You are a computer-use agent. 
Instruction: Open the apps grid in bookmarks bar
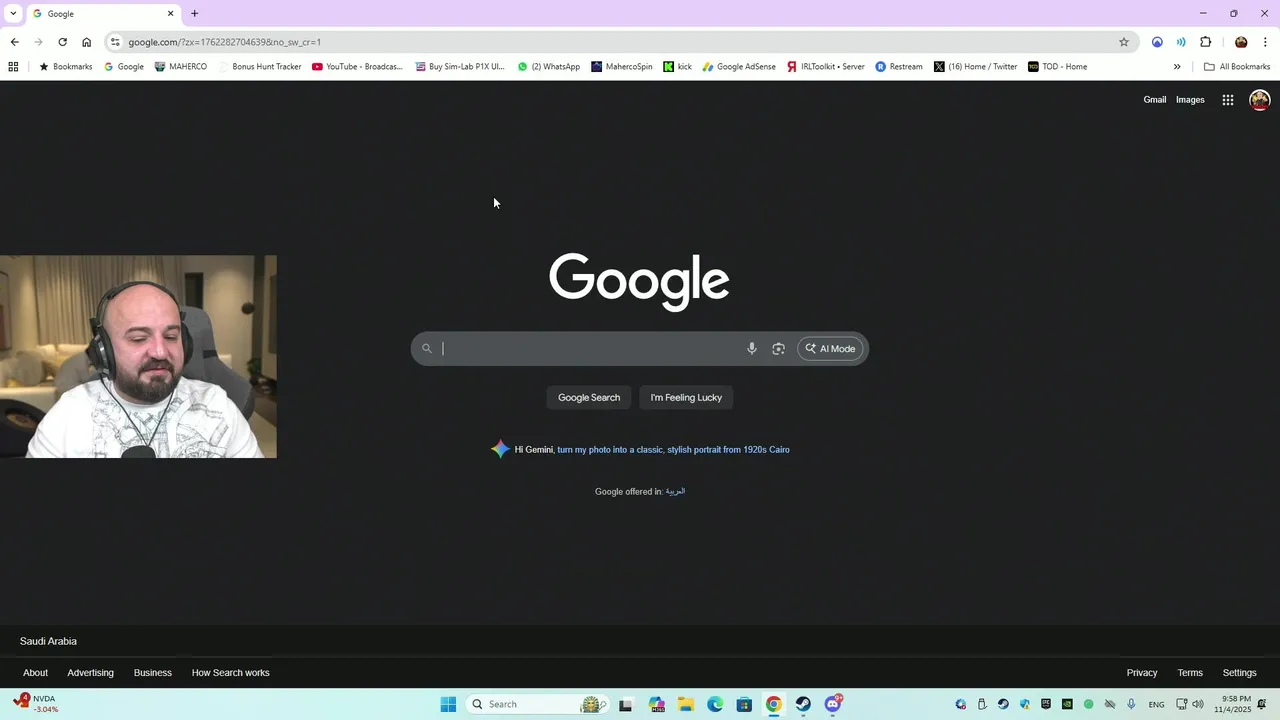pos(13,67)
